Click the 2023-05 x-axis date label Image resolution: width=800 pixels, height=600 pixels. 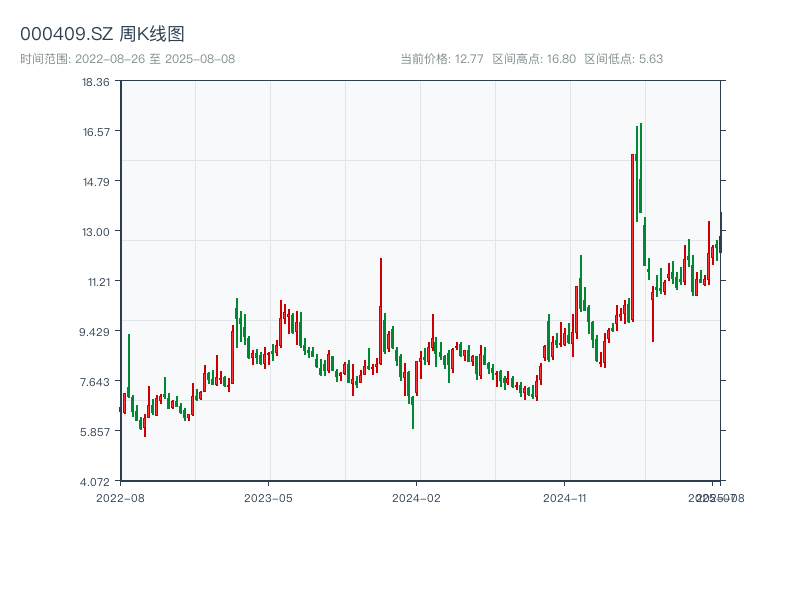point(268,497)
